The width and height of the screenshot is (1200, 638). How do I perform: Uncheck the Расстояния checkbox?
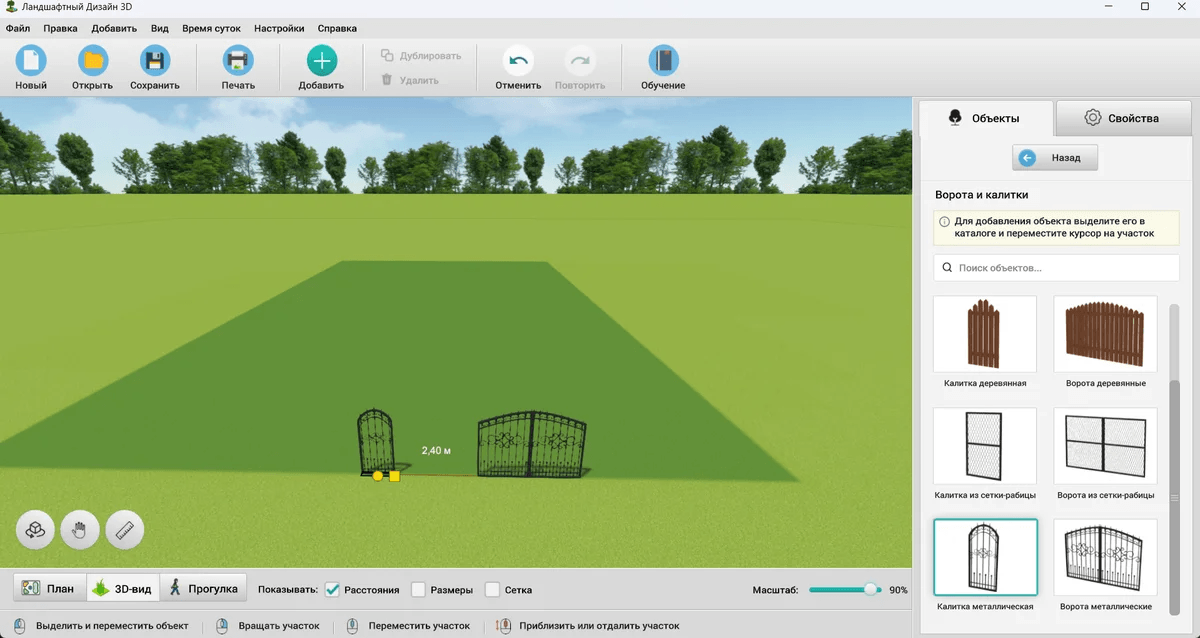pyautogui.click(x=333, y=590)
